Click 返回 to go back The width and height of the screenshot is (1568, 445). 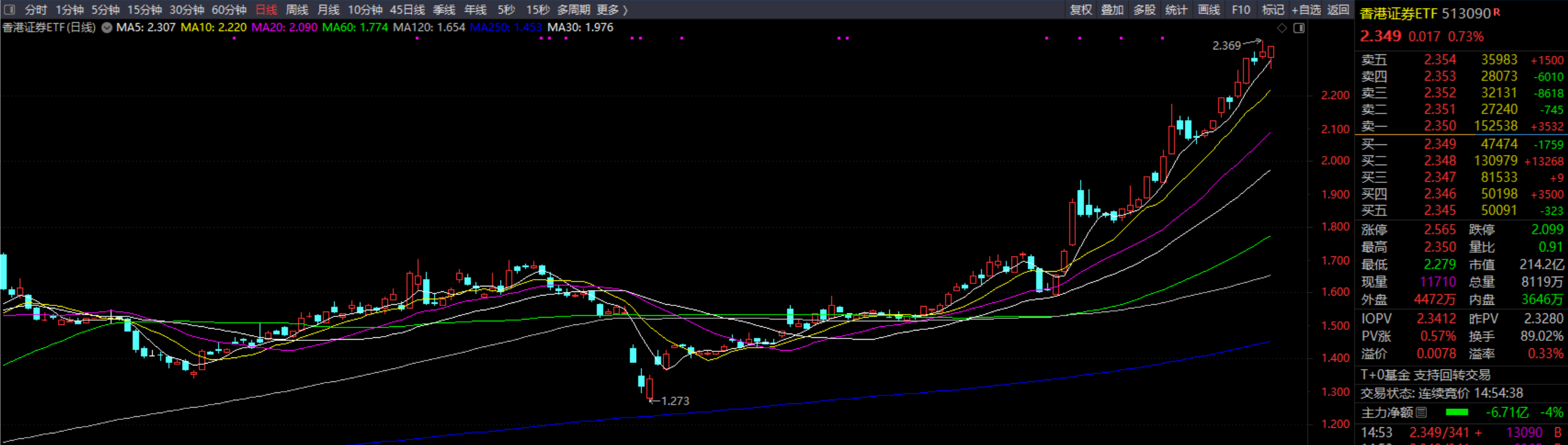point(1338,10)
